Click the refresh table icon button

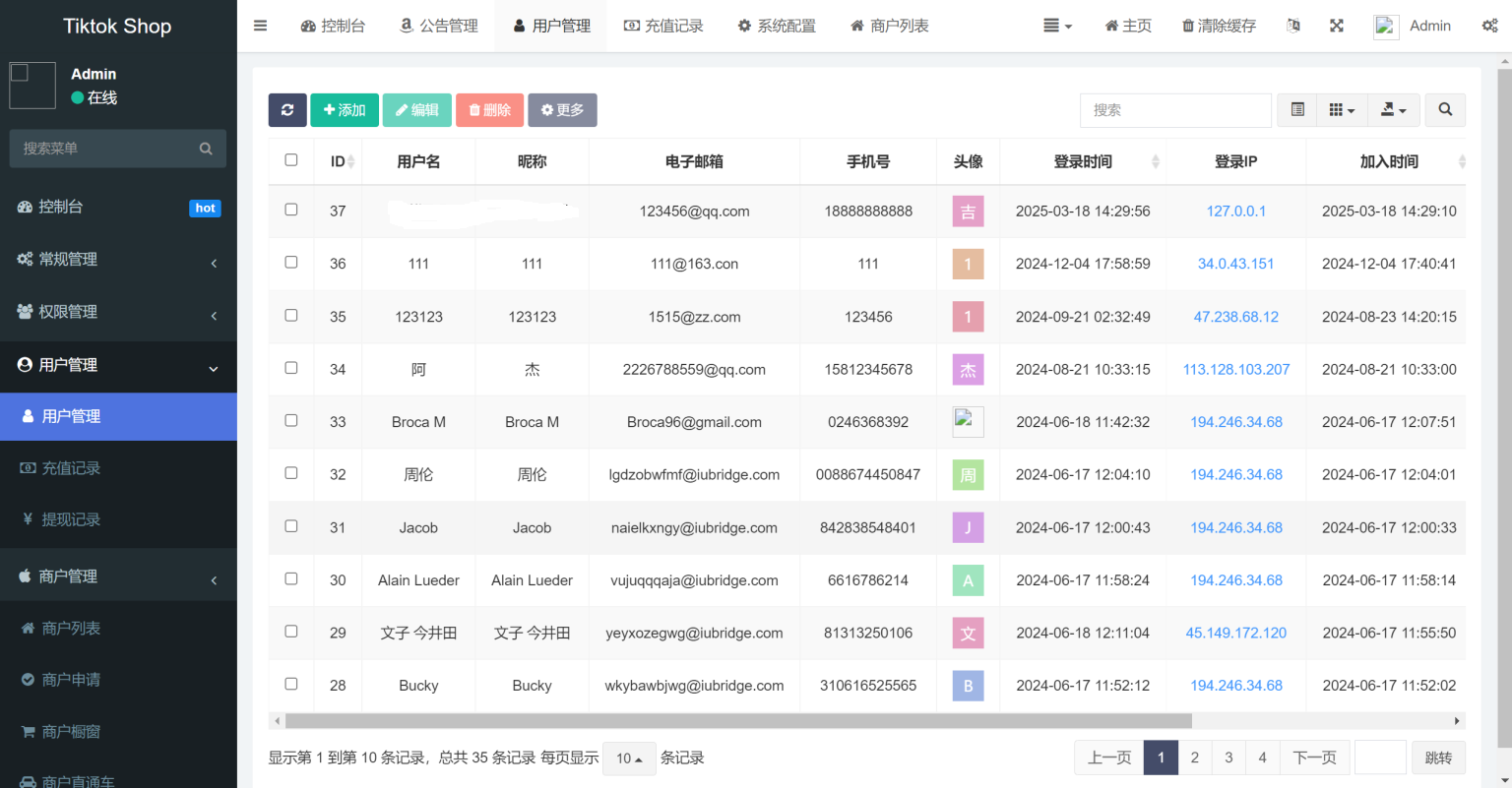(286, 110)
